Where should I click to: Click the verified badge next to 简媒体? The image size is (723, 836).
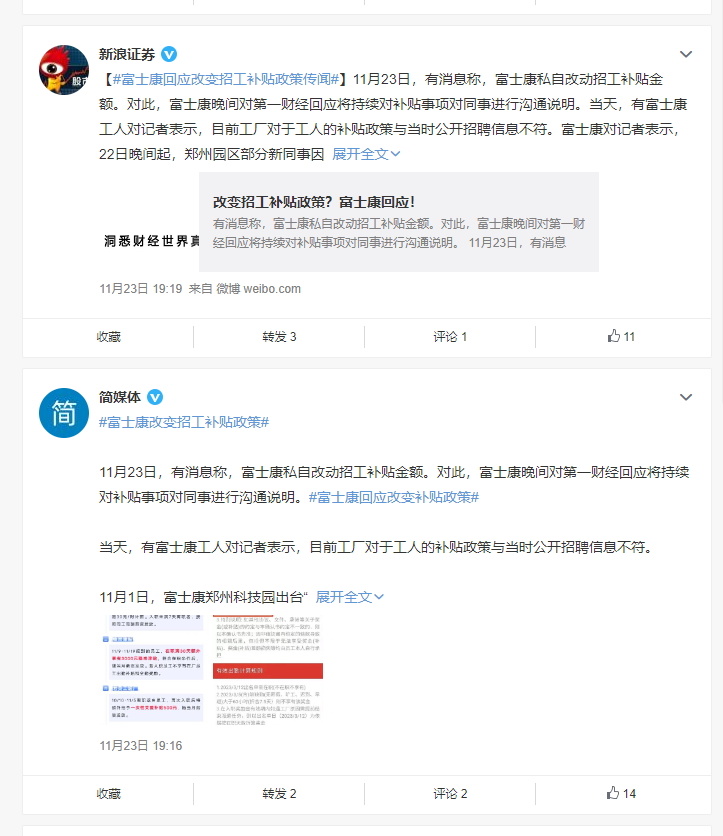tap(155, 397)
